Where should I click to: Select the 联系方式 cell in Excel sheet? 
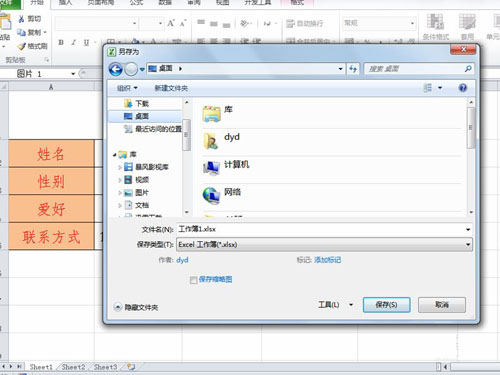point(51,237)
